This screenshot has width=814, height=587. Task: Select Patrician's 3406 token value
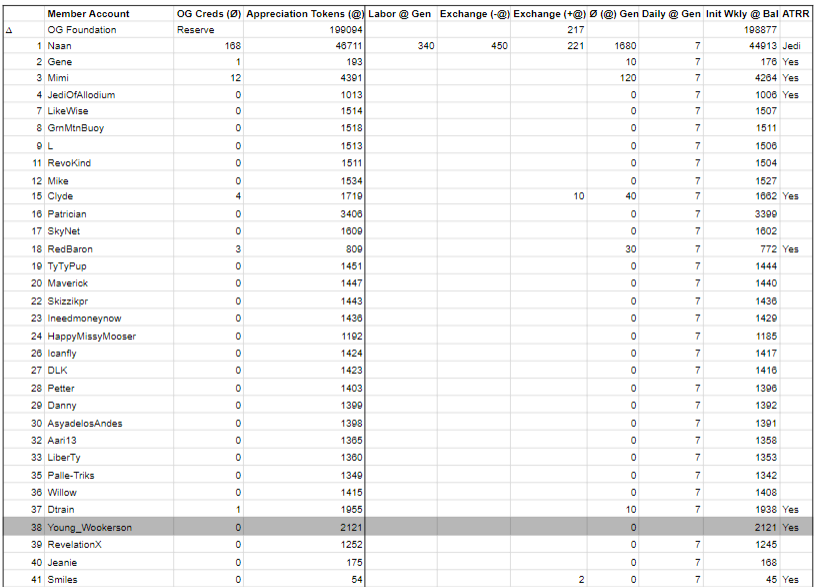pyautogui.click(x=351, y=214)
